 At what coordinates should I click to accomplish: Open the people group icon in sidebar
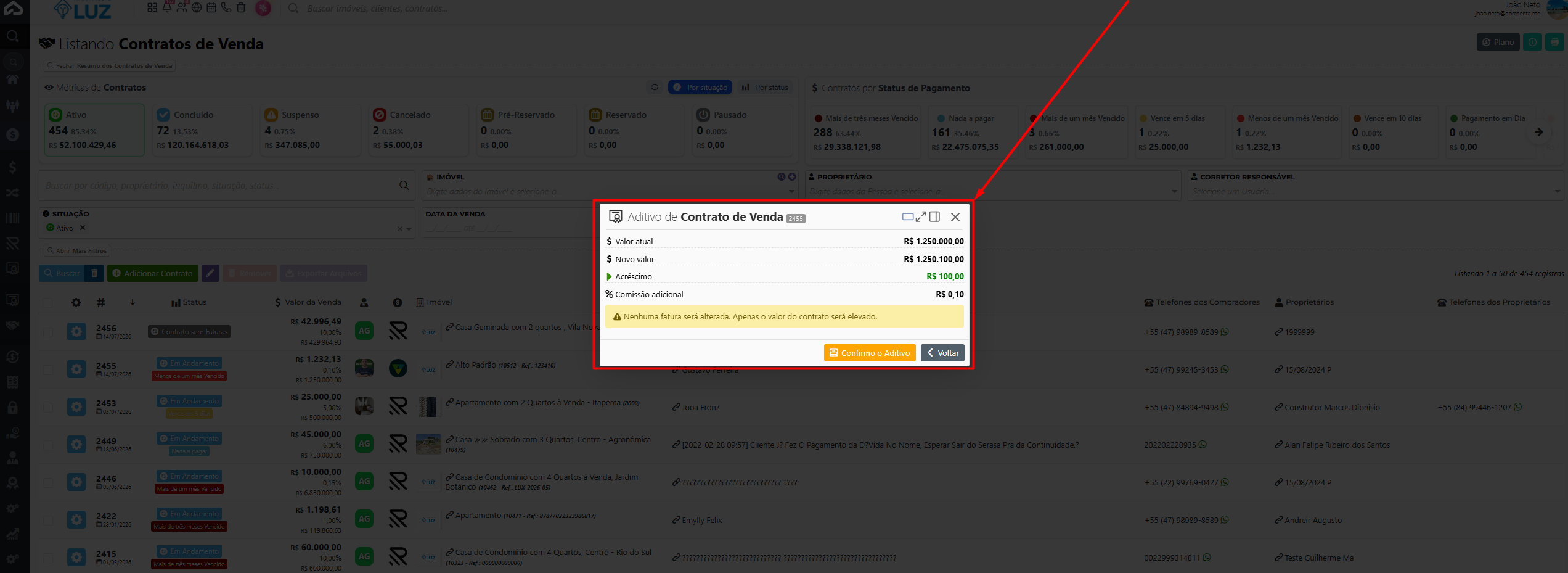pos(12,105)
